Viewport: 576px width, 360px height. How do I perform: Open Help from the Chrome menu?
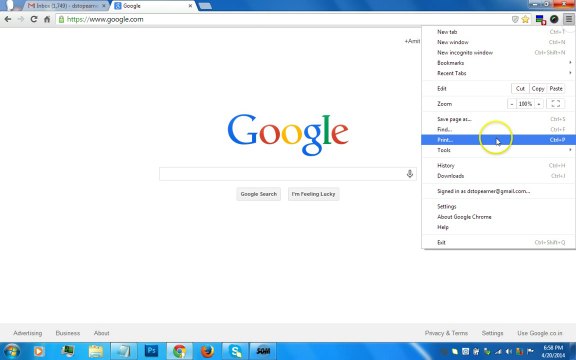pyautogui.click(x=498, y=227)
